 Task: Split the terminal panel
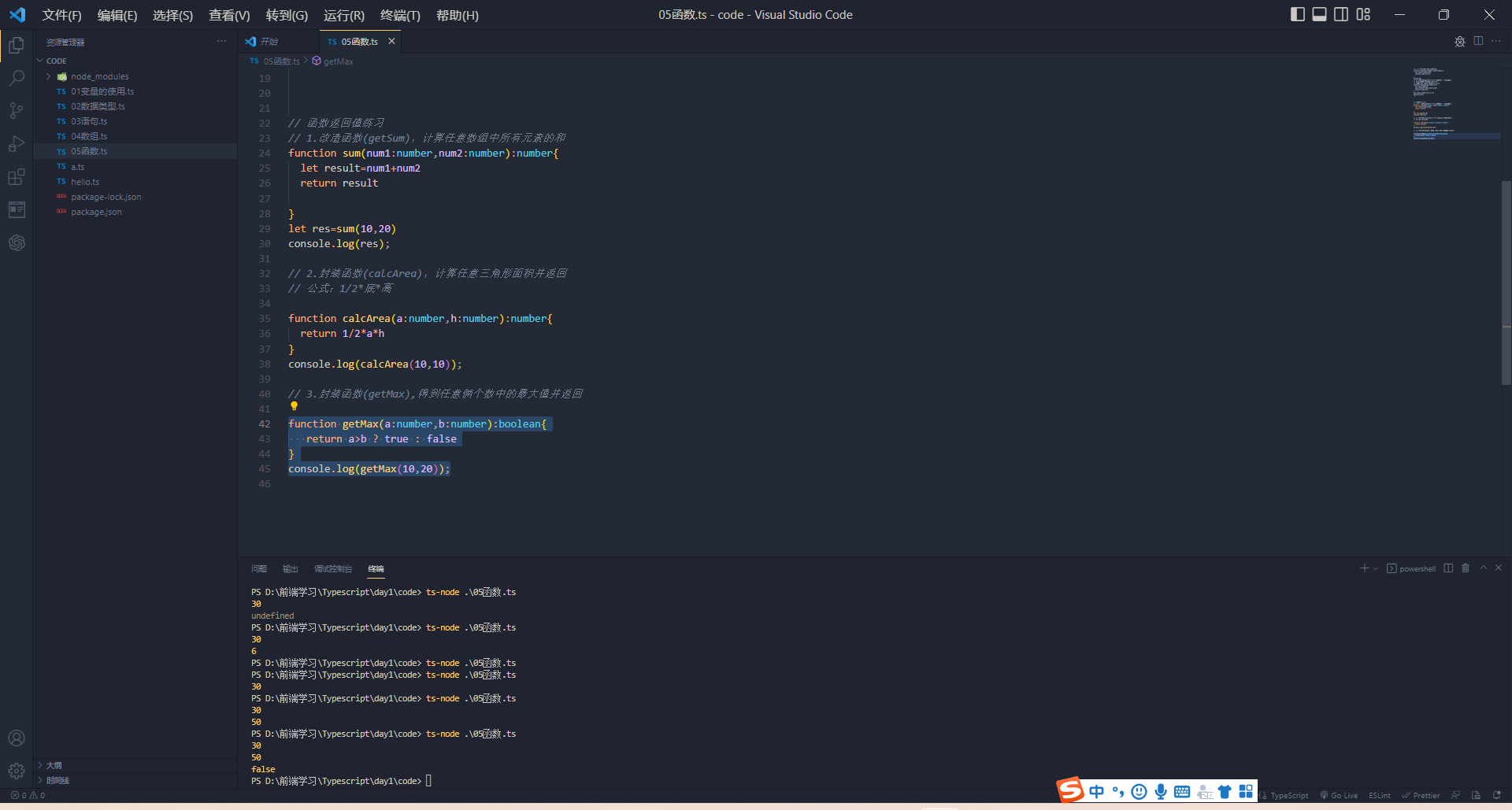point(1447,568)
